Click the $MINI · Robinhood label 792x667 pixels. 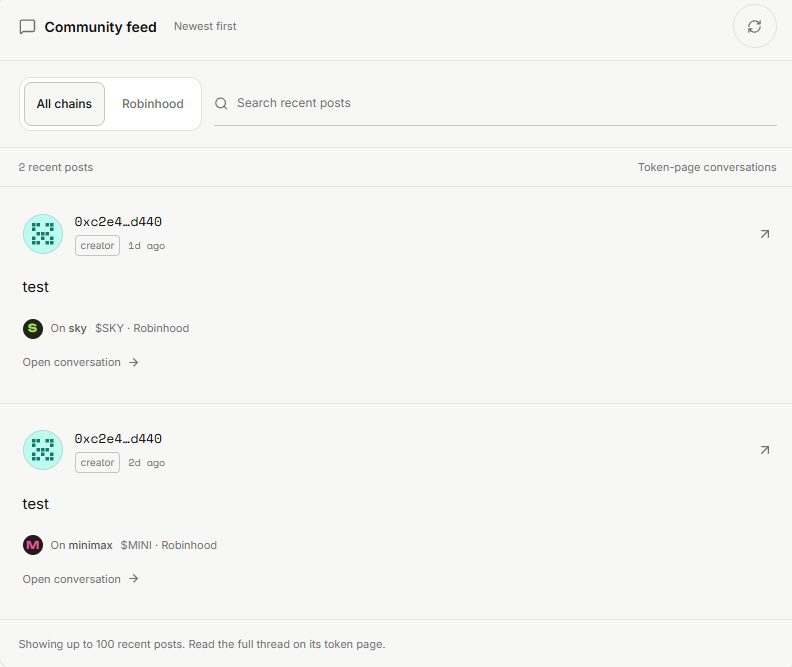click(169, 545)
